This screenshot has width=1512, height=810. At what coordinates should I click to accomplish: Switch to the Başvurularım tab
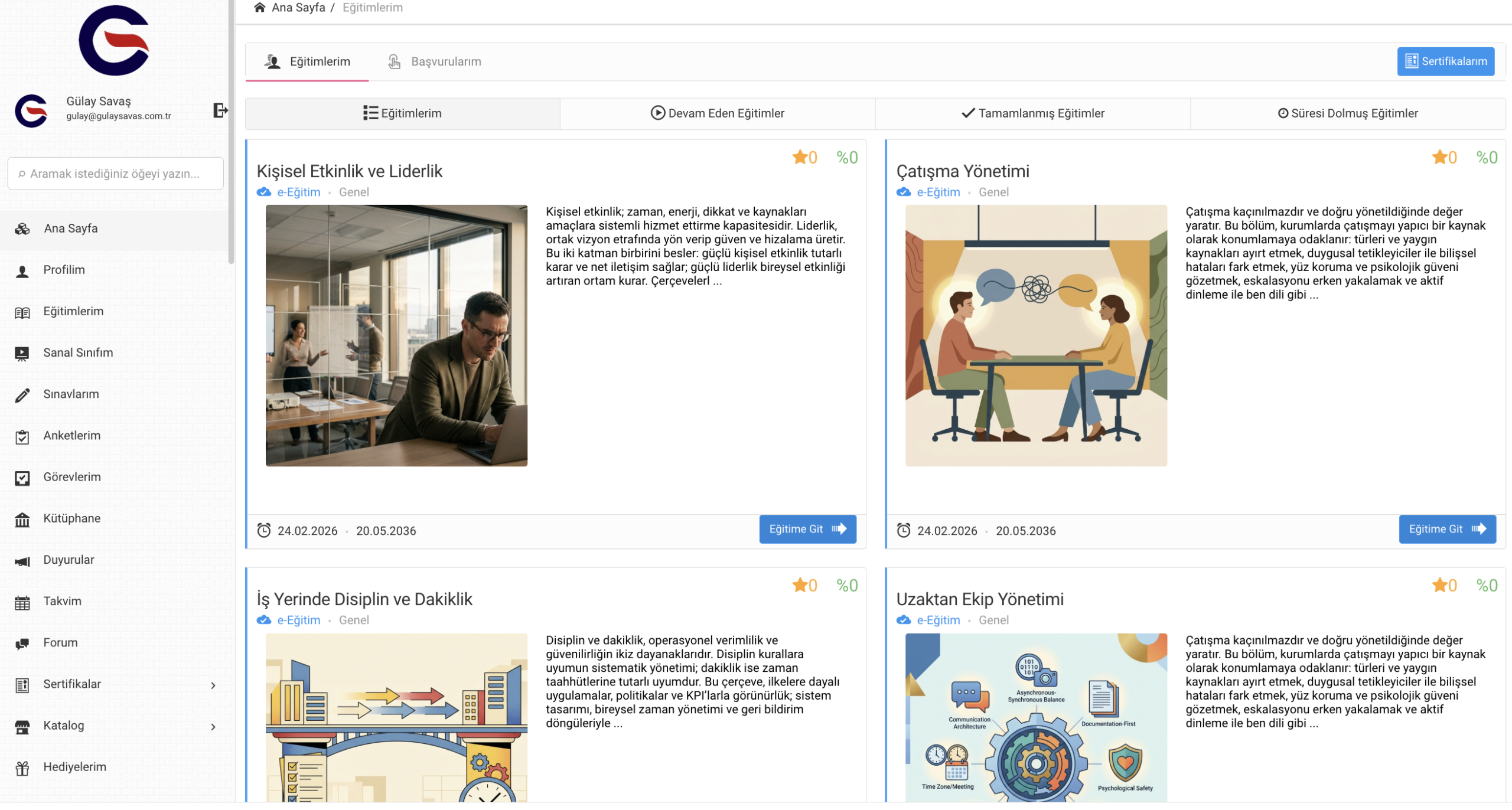tap(434, 61)
